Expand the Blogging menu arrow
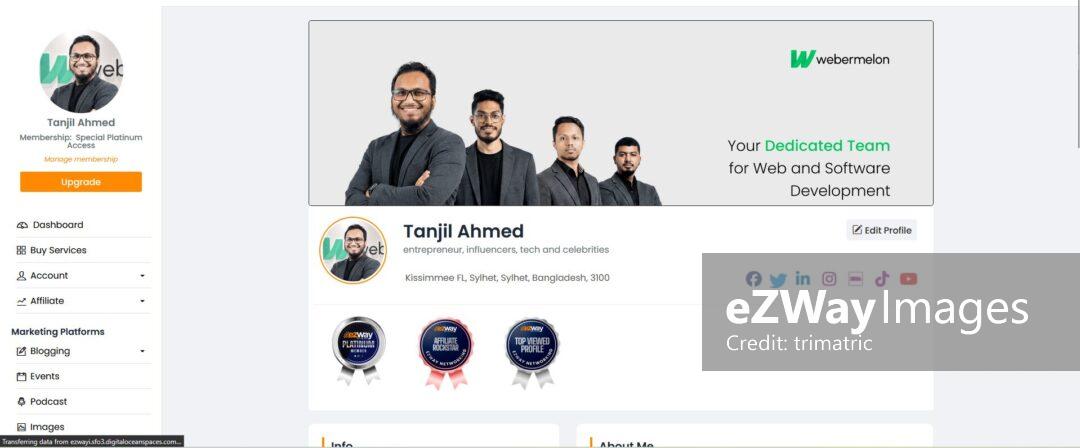The height and width of the screenshot is (448, 1080). (143, 352)
